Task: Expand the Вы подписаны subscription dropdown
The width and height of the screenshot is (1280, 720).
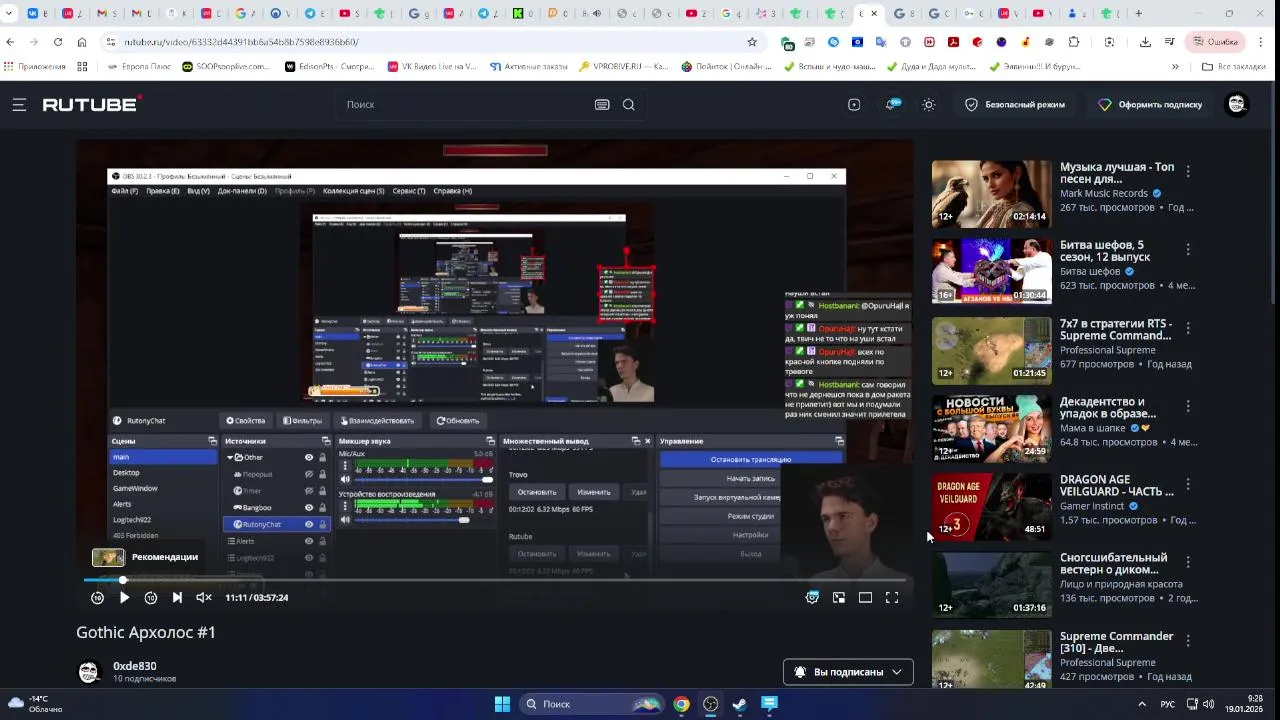Action: pyautogui.click(x=848, y=672)
